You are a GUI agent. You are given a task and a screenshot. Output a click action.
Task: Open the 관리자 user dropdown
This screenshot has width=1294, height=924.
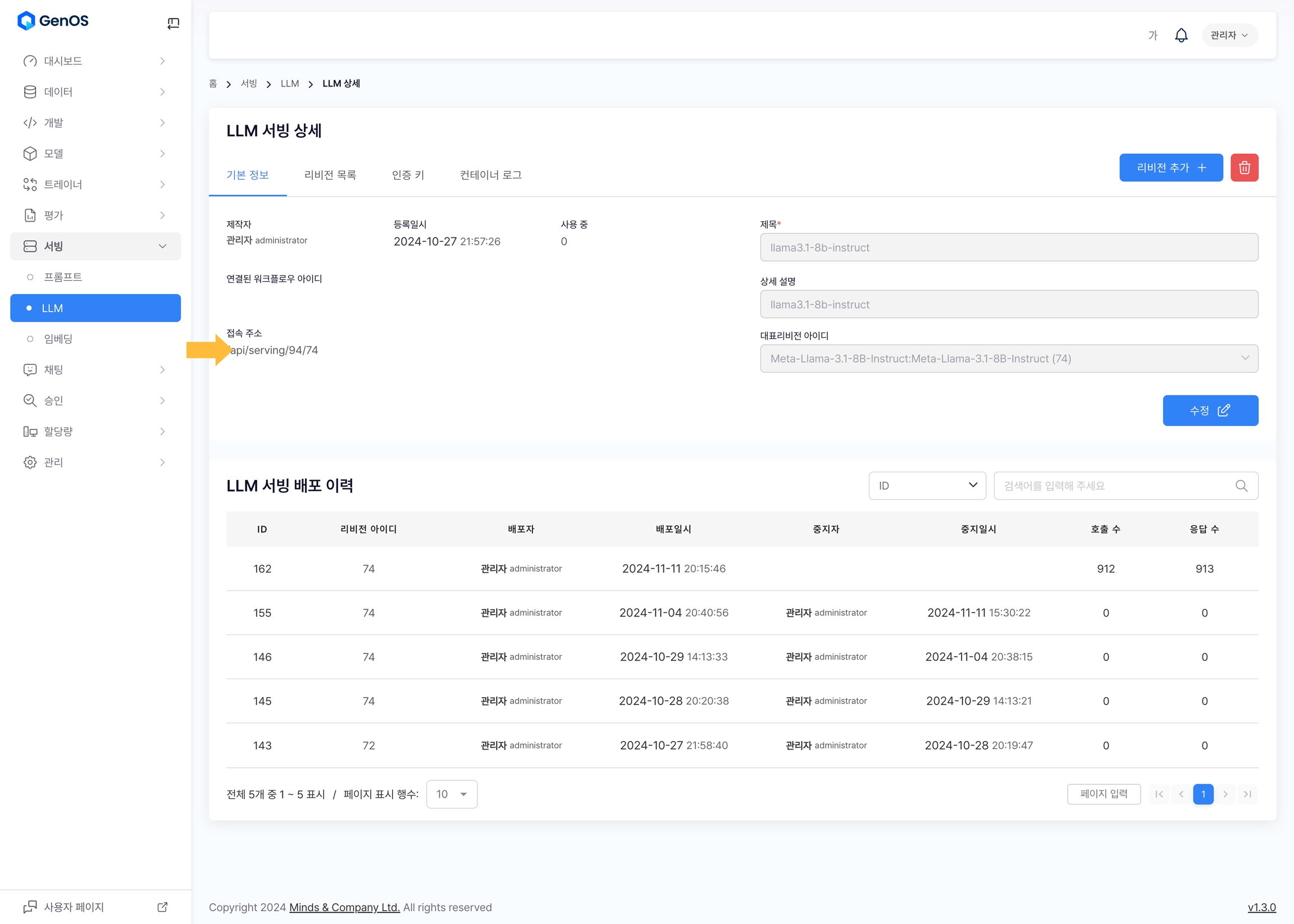tap(1229, 35)
